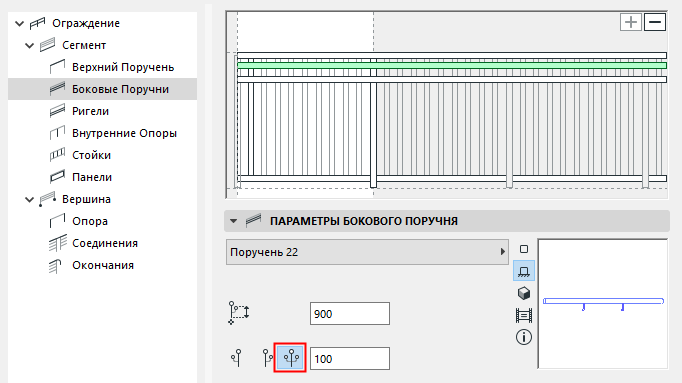Collapse the Сегмент tree node
The width and height of the screenshot is (682, 383).
(30, 45)
